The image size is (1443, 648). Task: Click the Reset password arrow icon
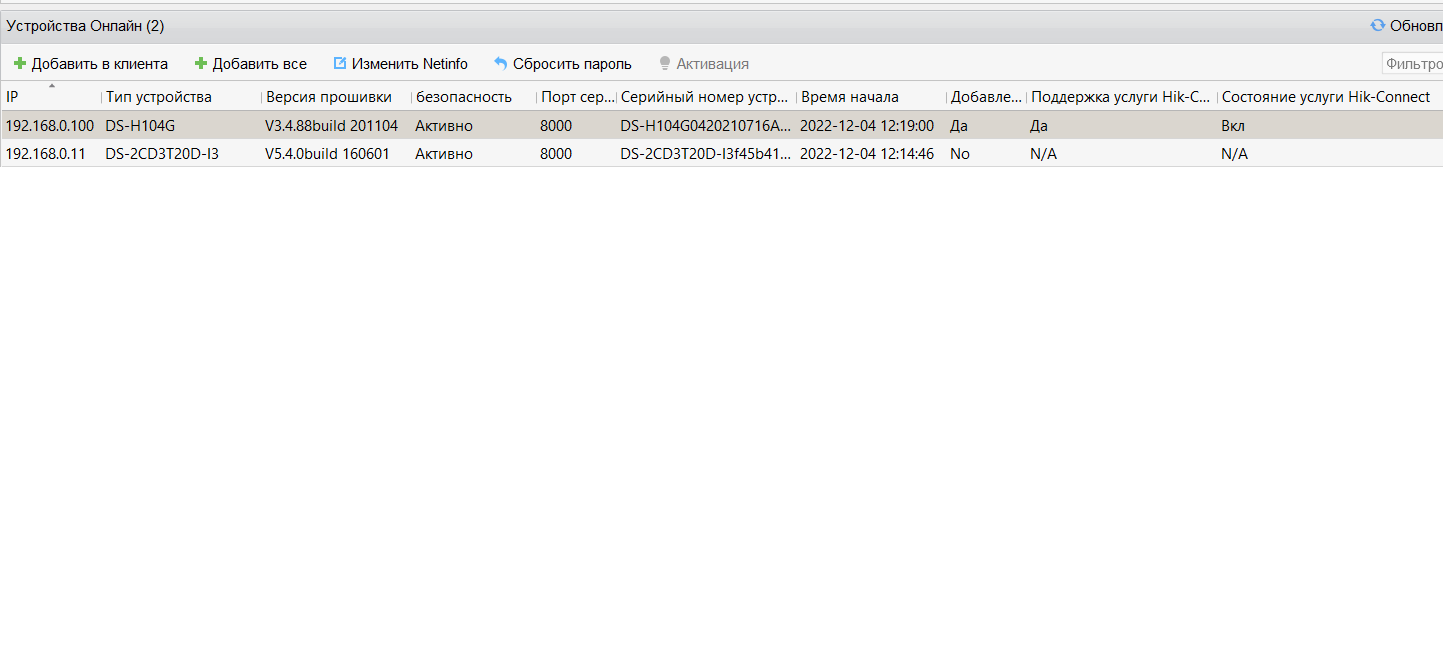tap(500, 64)
